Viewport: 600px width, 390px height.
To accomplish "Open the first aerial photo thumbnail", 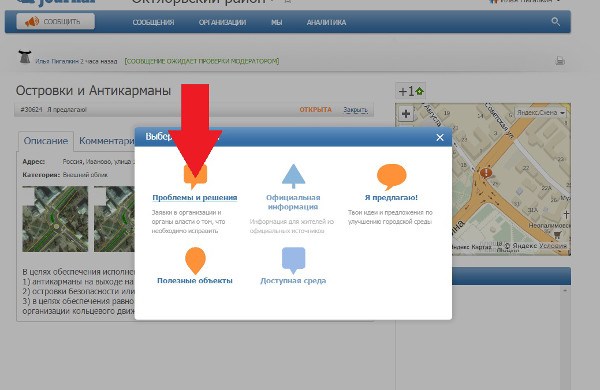I will [x=55, y=219].
